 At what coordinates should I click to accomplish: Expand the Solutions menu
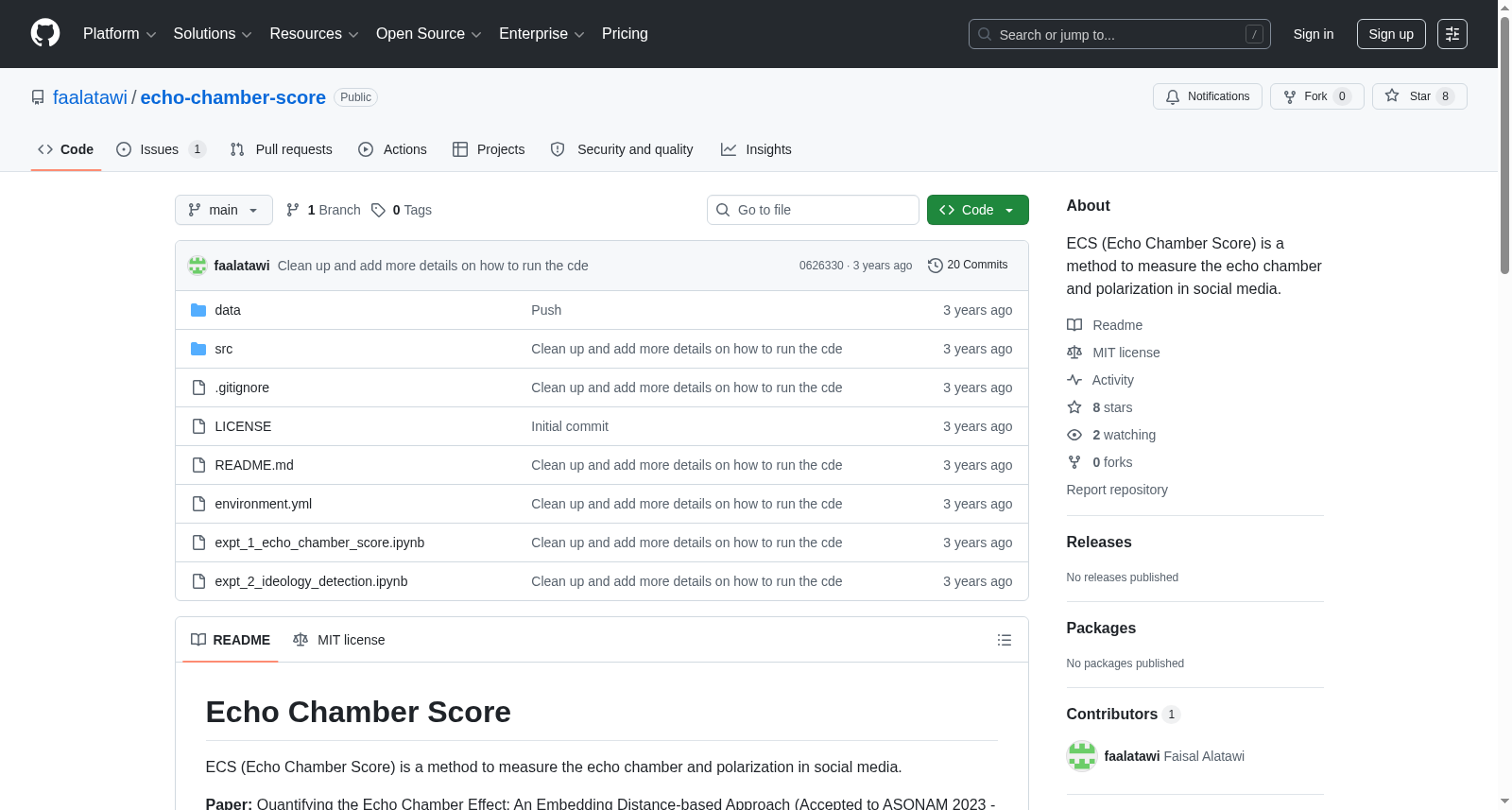(213, 34)
